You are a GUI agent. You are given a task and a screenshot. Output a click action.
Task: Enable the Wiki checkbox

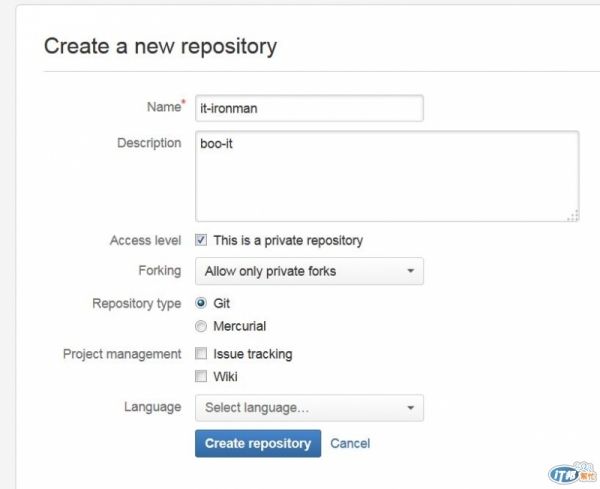(201, 376)
